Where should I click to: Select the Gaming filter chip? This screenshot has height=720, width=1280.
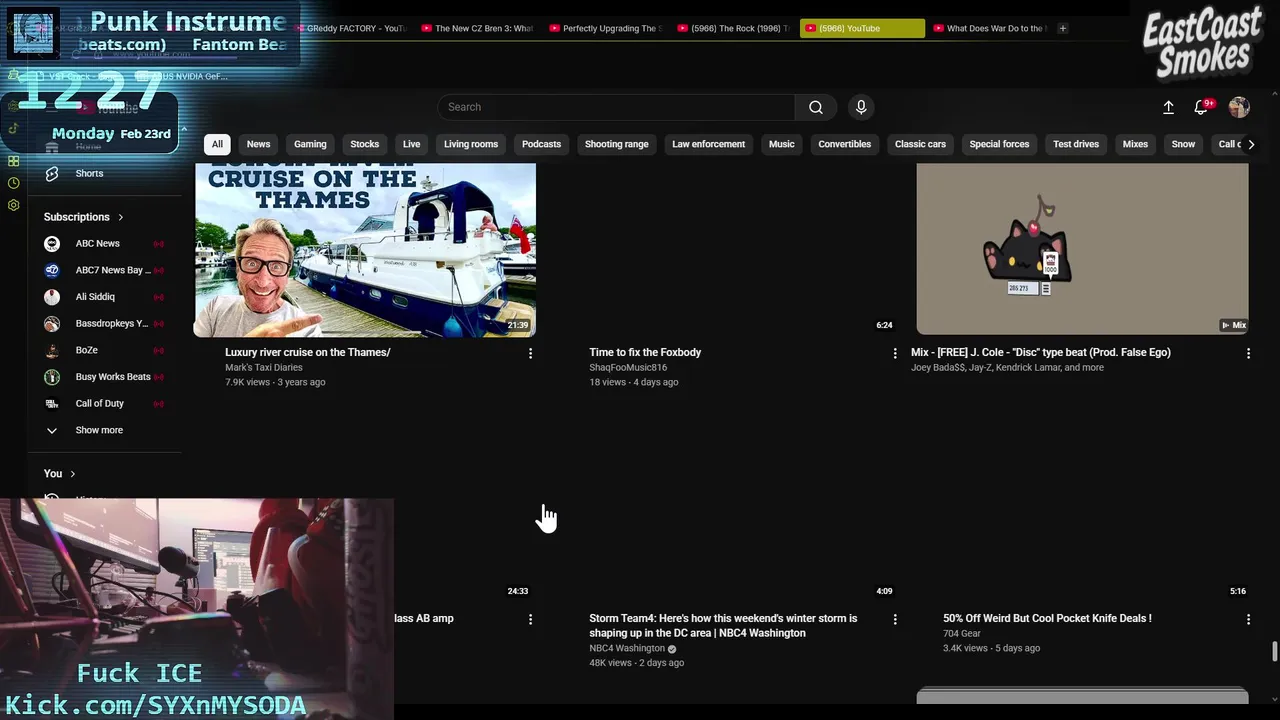click(x=310, y=144)
